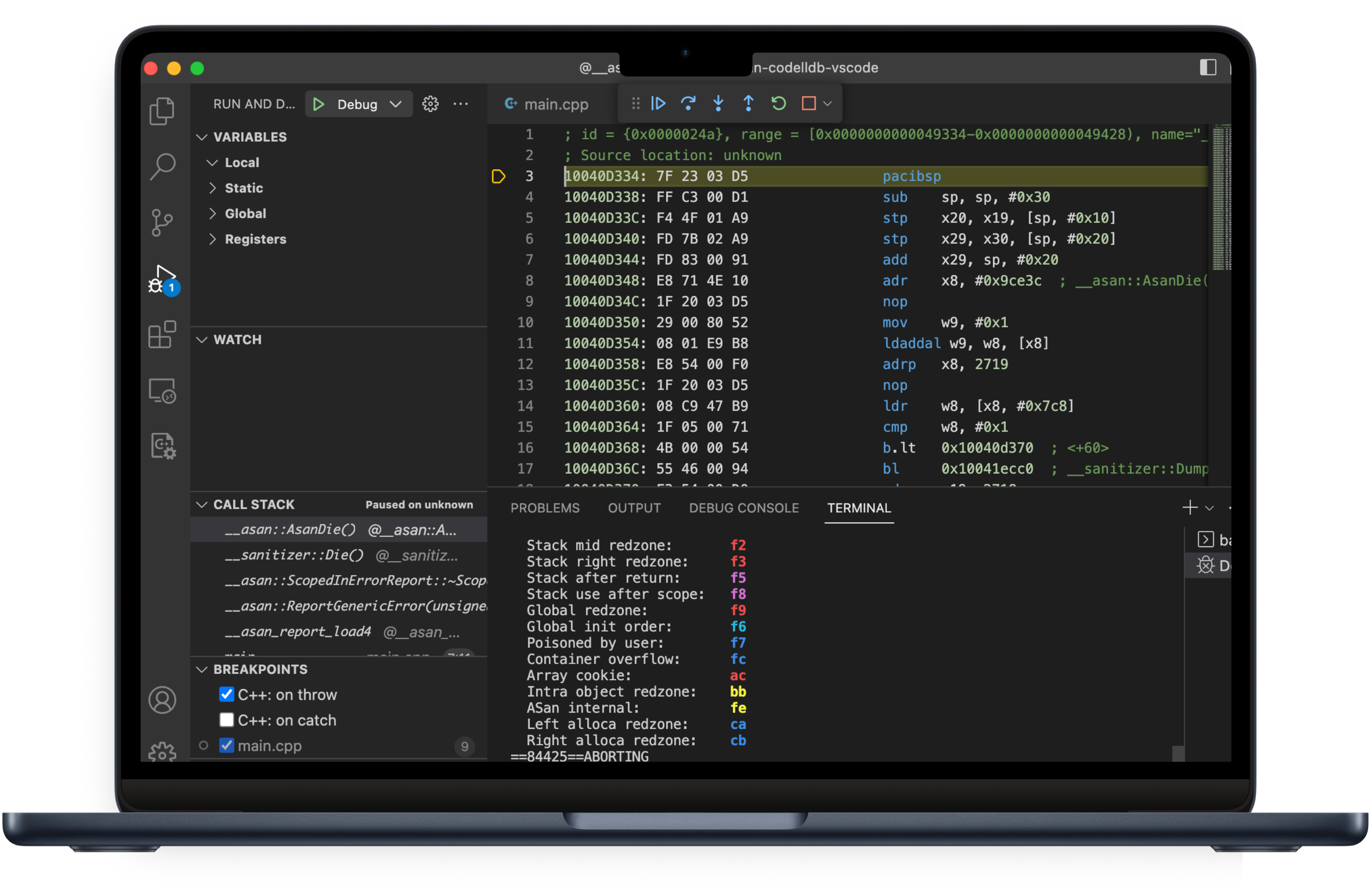Image resolution: width=1372 pixels, height=895 pixels.
Task: Open the Remote Explorer icon
Action: [162, 391]
